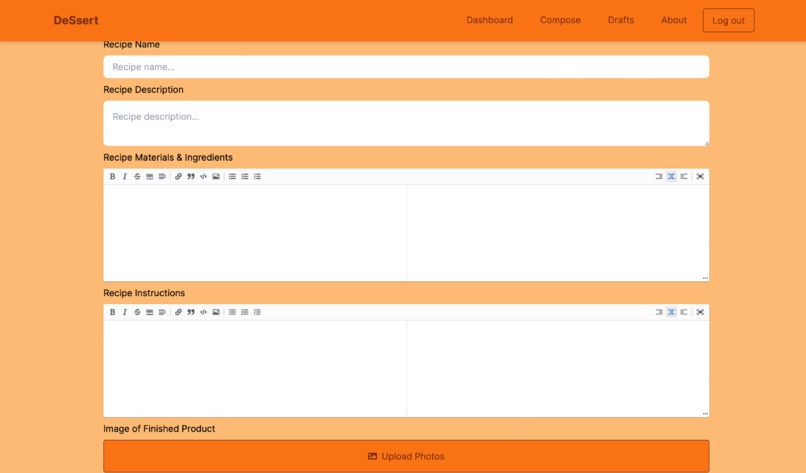This screenshot has width=806, height=473.
Task: Click the Ingredients editor preview pane
Action: [x=558, y=232]
